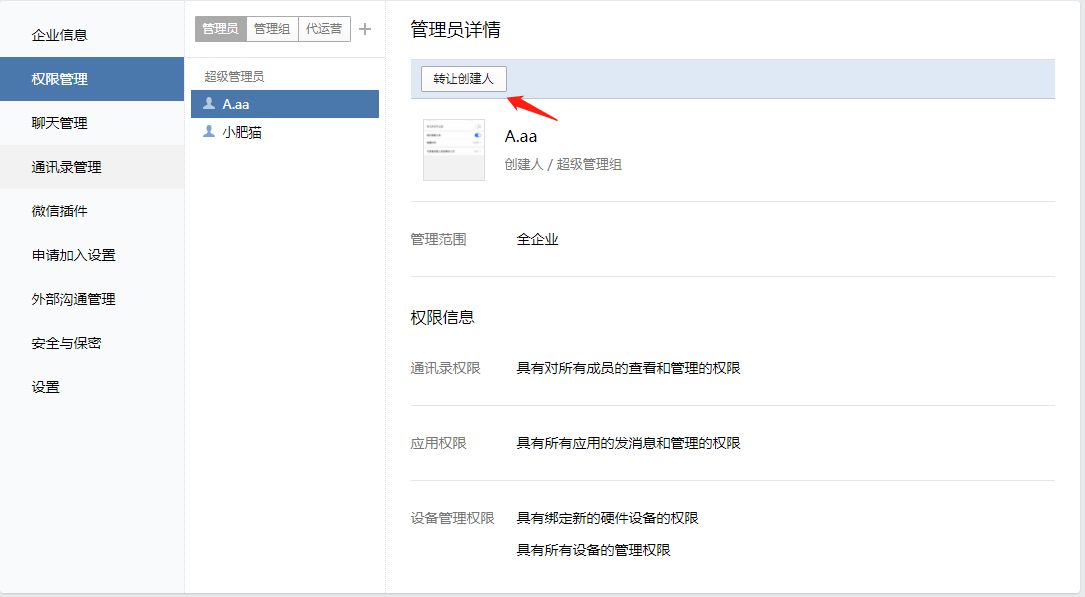
Task: Click the 权限信息 section heading
Action: click(443, 318)
